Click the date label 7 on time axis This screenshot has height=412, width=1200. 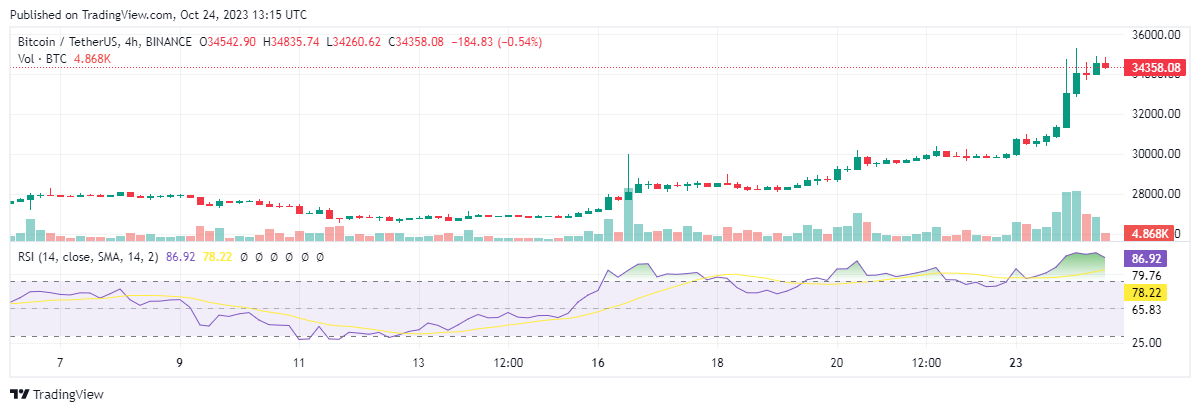[60, 362]
